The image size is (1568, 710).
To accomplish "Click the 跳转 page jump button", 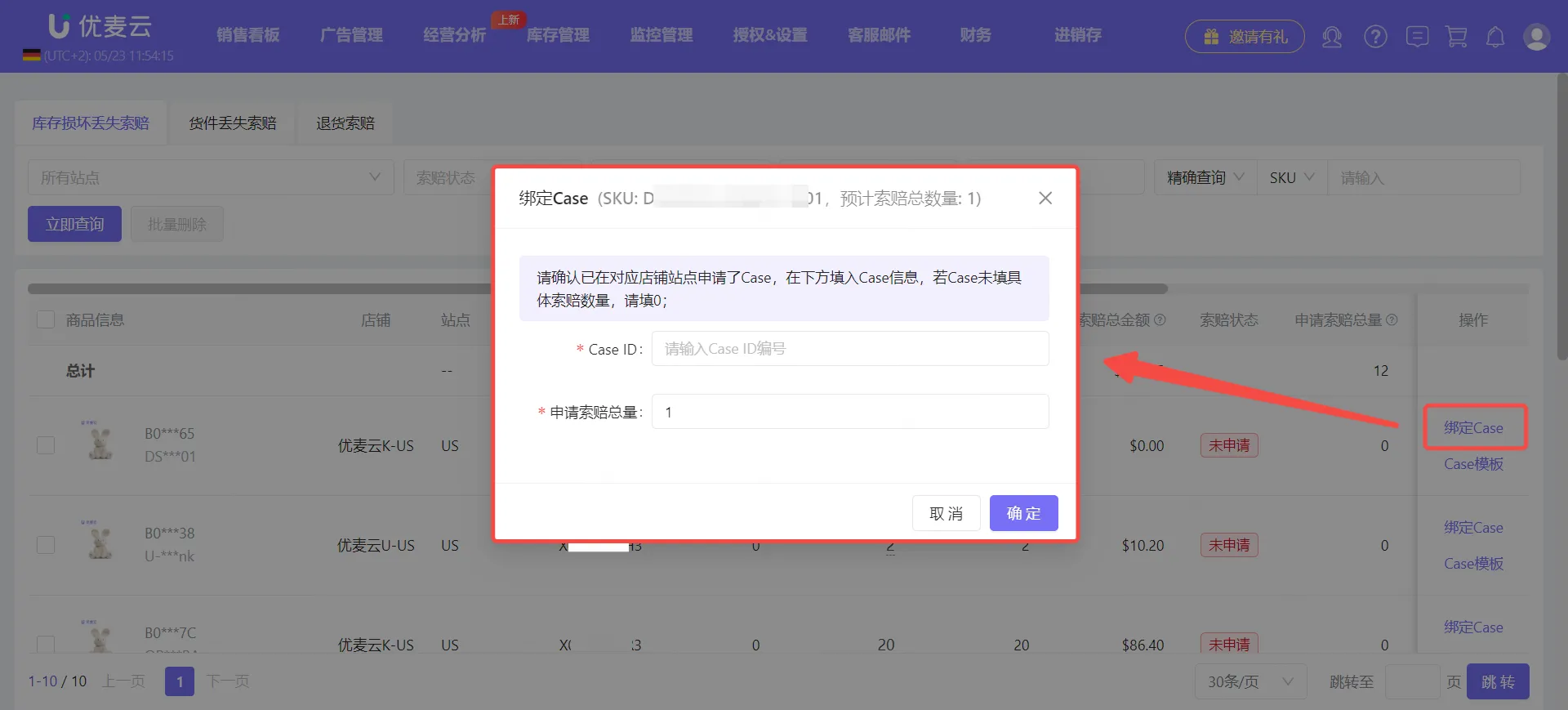I will coord(1498,681).
